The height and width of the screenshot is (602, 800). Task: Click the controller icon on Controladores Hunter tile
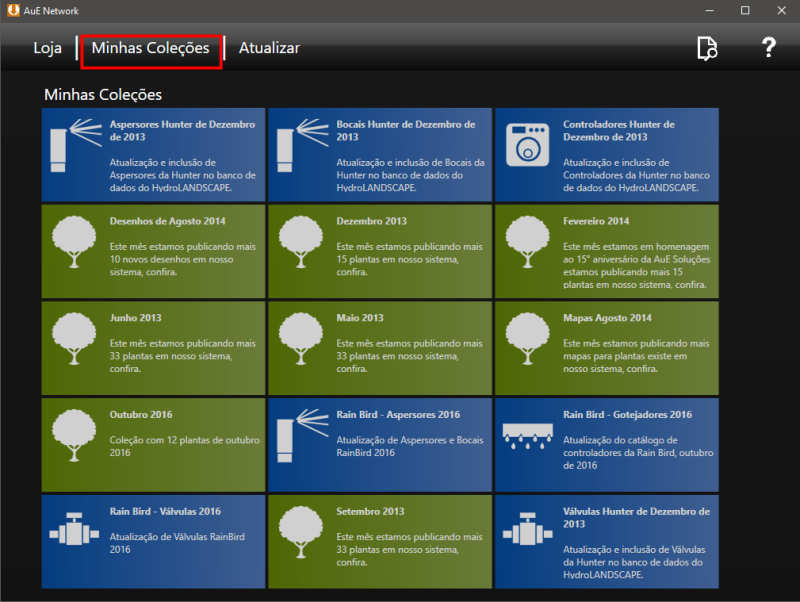click(x=525, y=145)
